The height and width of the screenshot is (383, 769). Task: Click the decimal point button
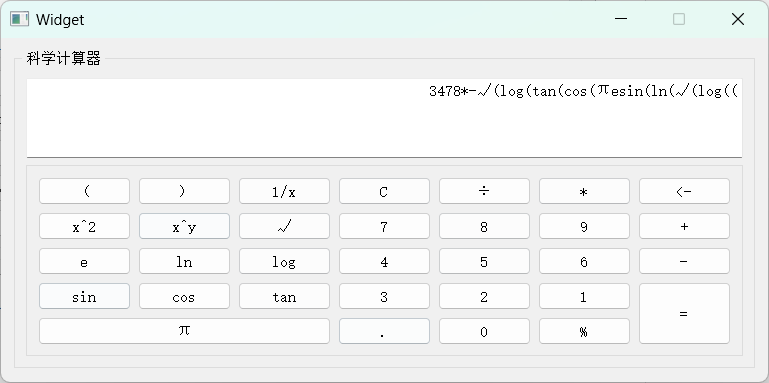(x=384, y=331)
